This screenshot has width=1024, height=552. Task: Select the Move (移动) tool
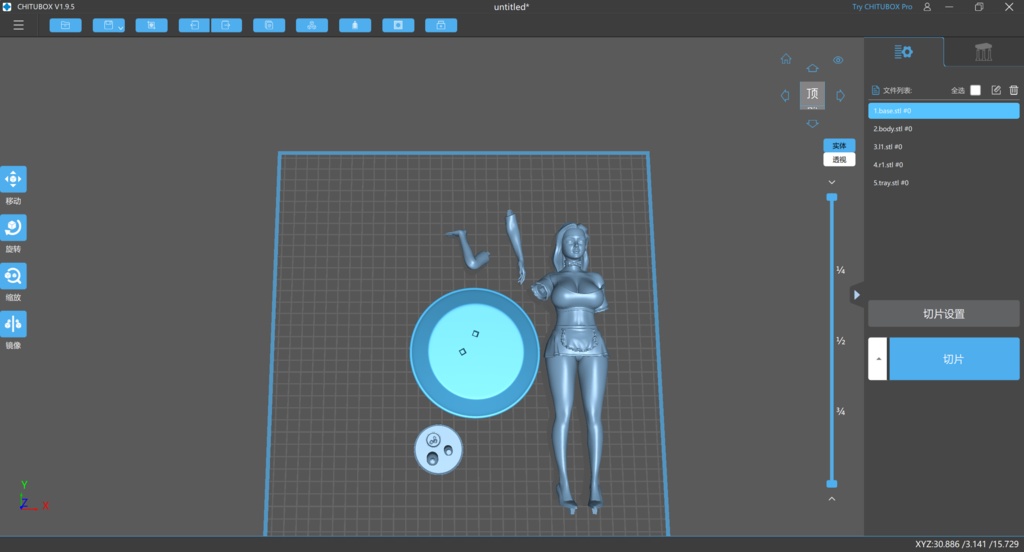coord(13,180)
